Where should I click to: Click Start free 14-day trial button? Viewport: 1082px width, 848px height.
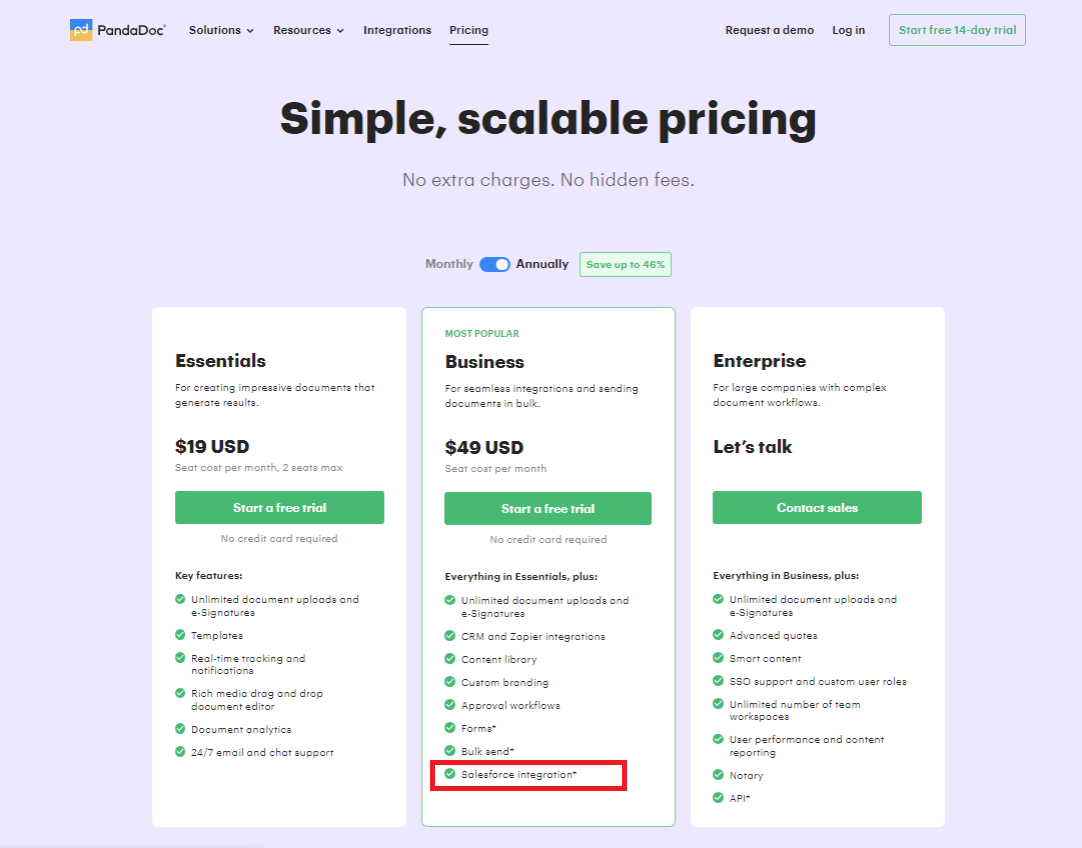click(x=957, y=30)
